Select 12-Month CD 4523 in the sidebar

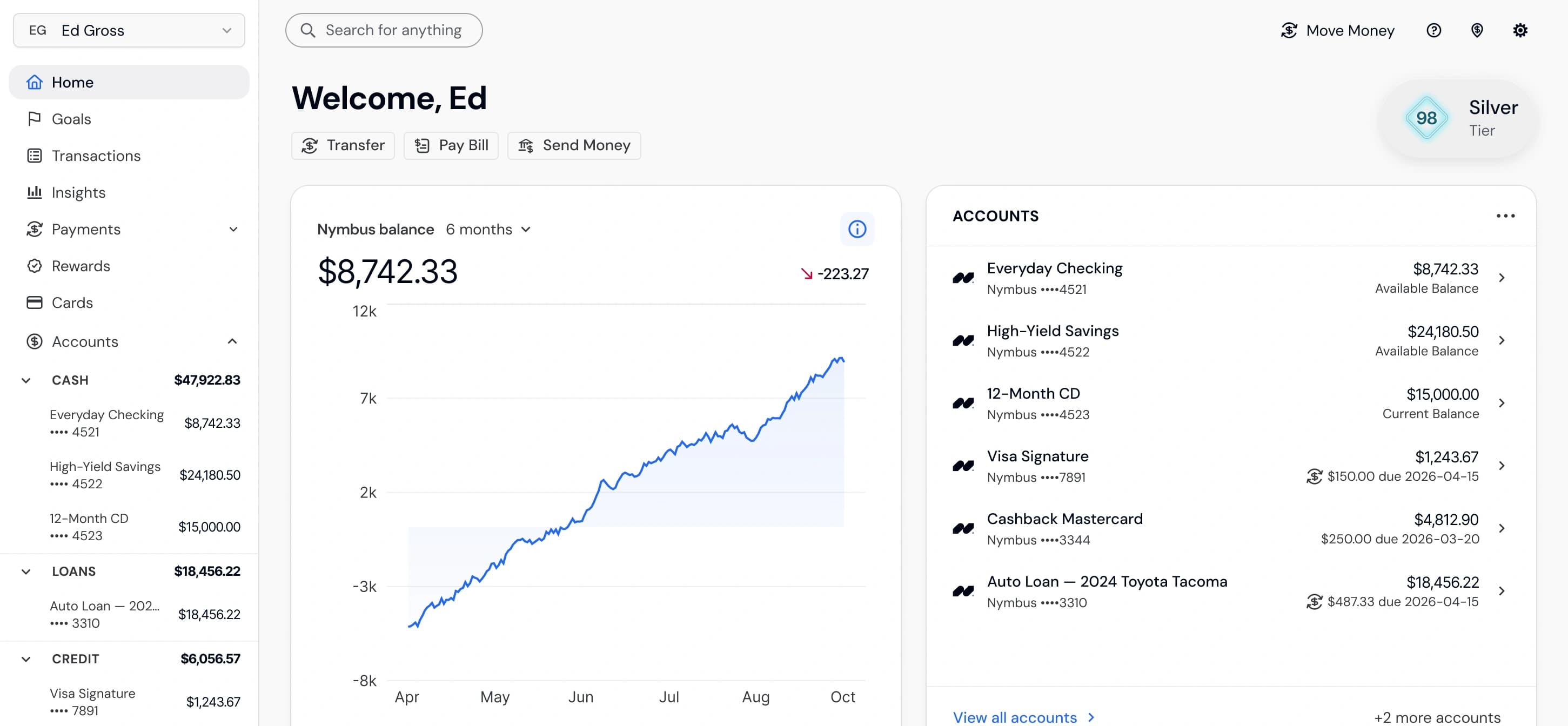pos(129,527)
